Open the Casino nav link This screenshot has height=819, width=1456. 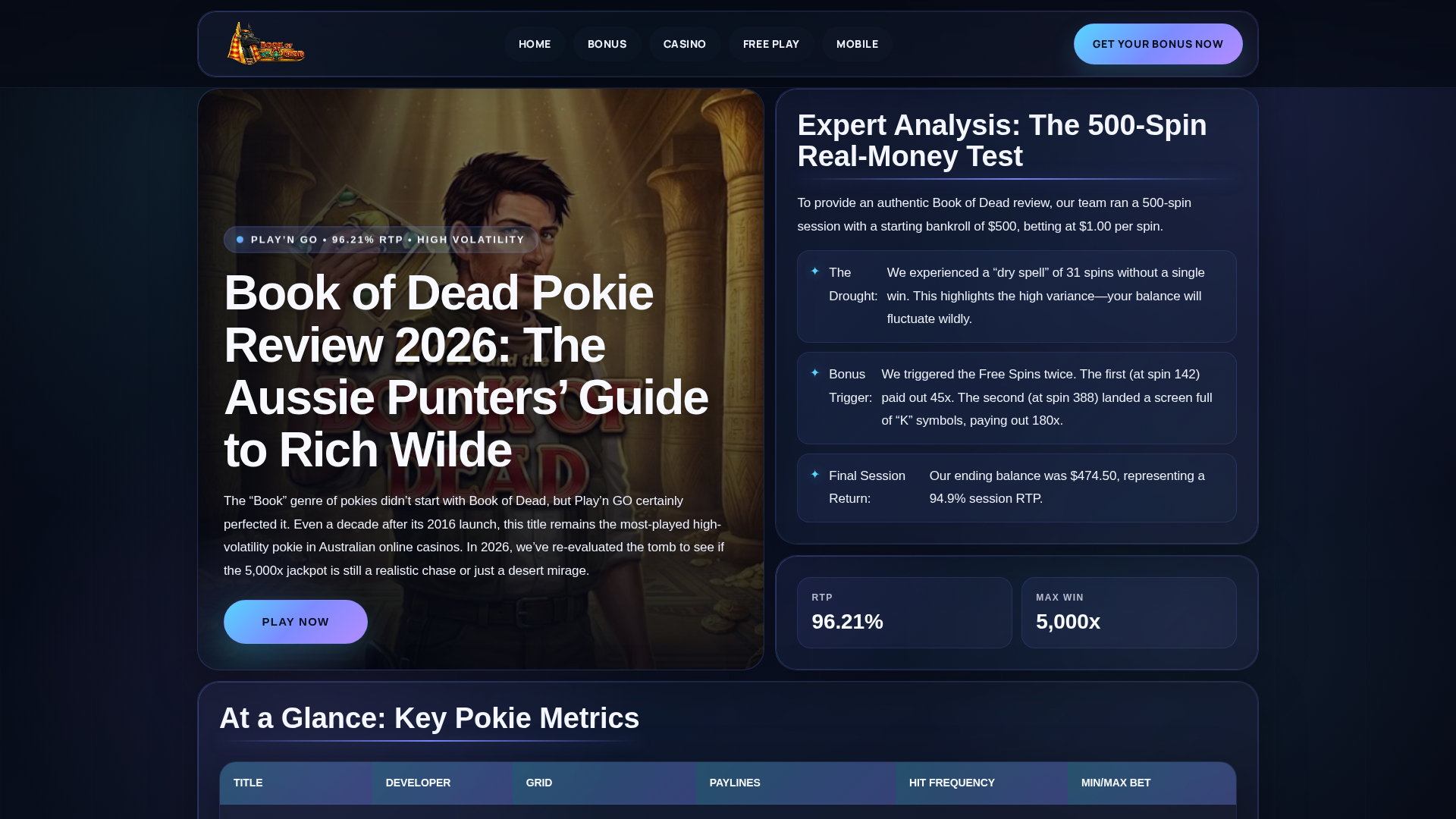(685, 44)
